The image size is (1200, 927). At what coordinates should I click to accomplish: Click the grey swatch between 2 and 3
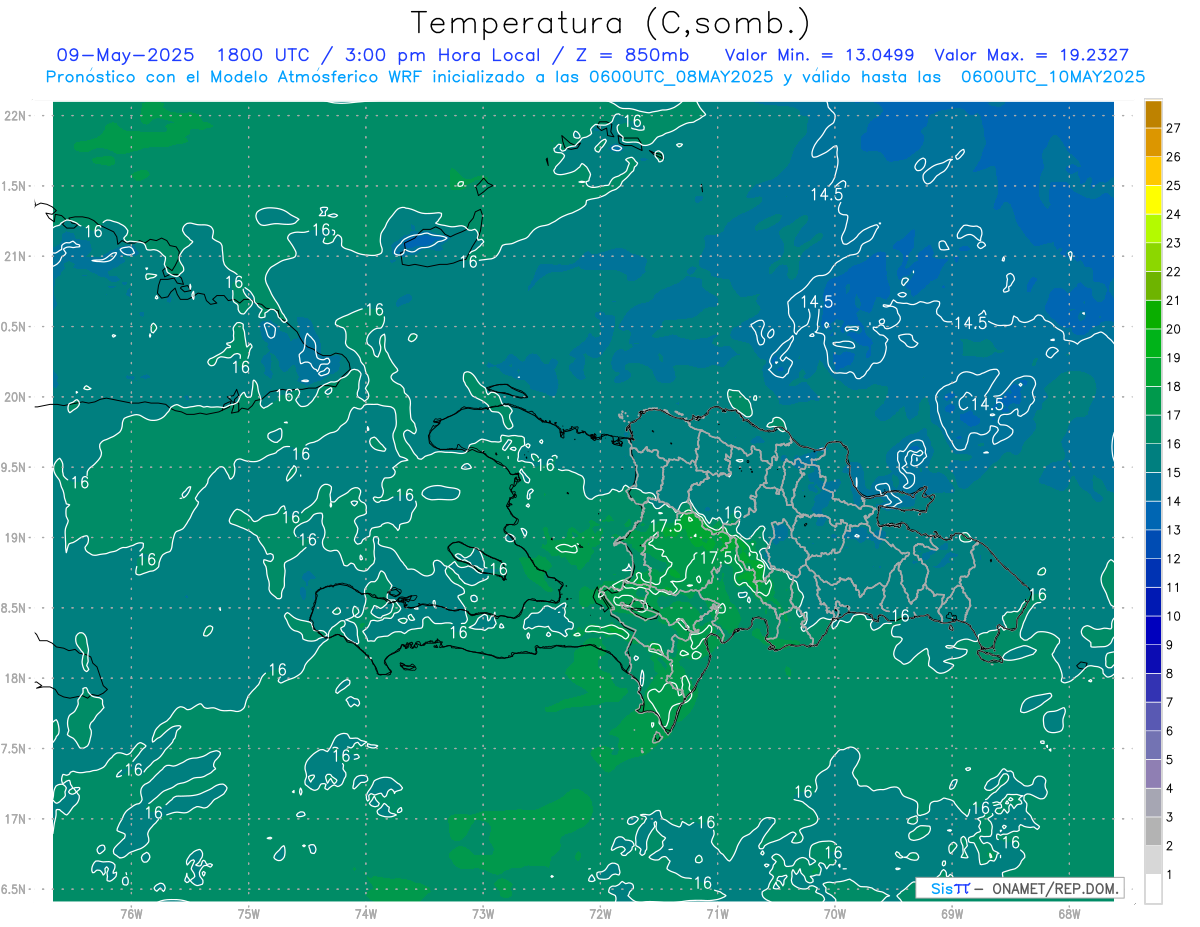point(1153,832)
